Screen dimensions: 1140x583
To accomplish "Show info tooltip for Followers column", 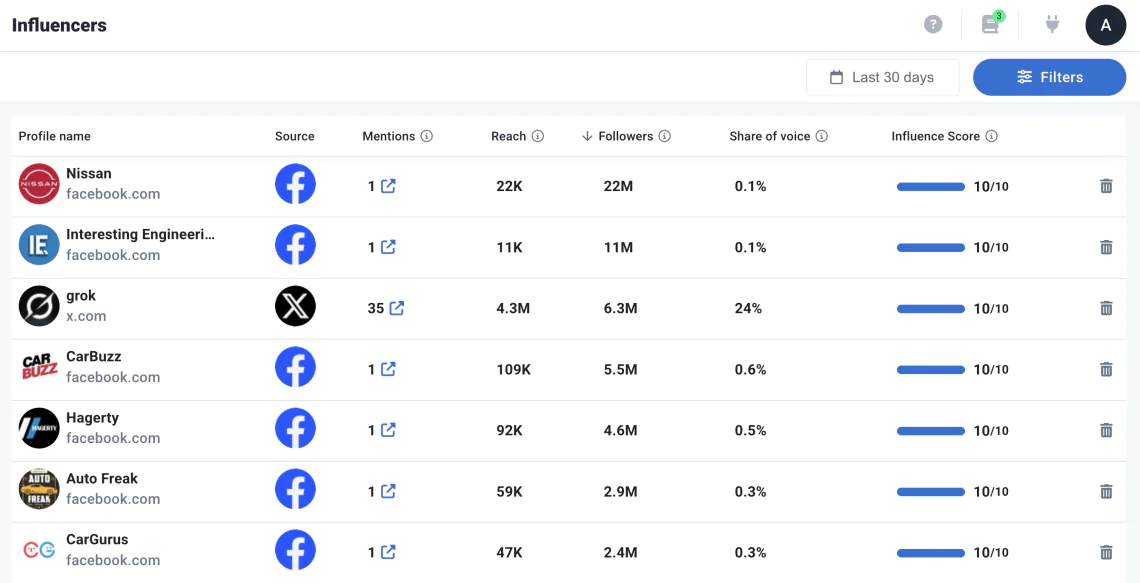I will 665,136.
